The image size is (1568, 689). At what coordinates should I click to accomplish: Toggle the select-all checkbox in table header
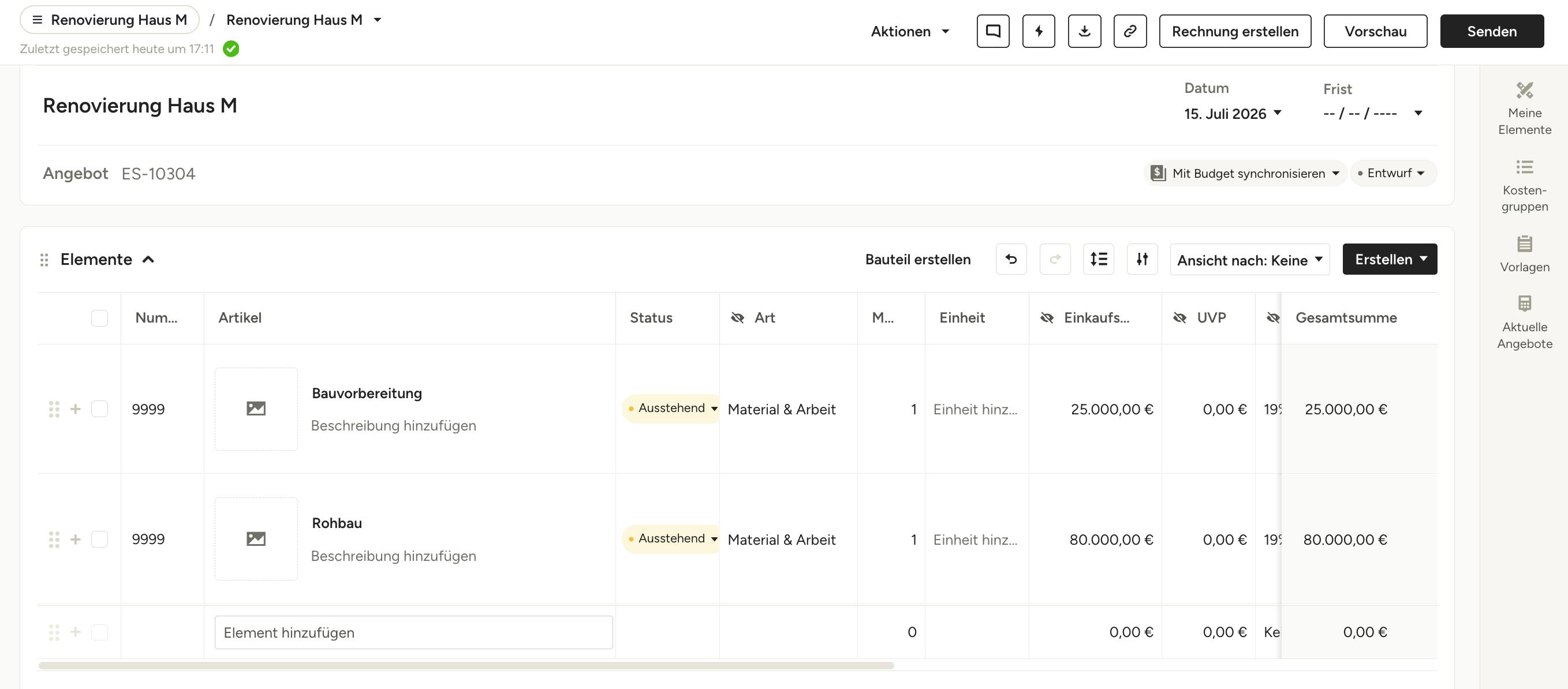(99, 319)
